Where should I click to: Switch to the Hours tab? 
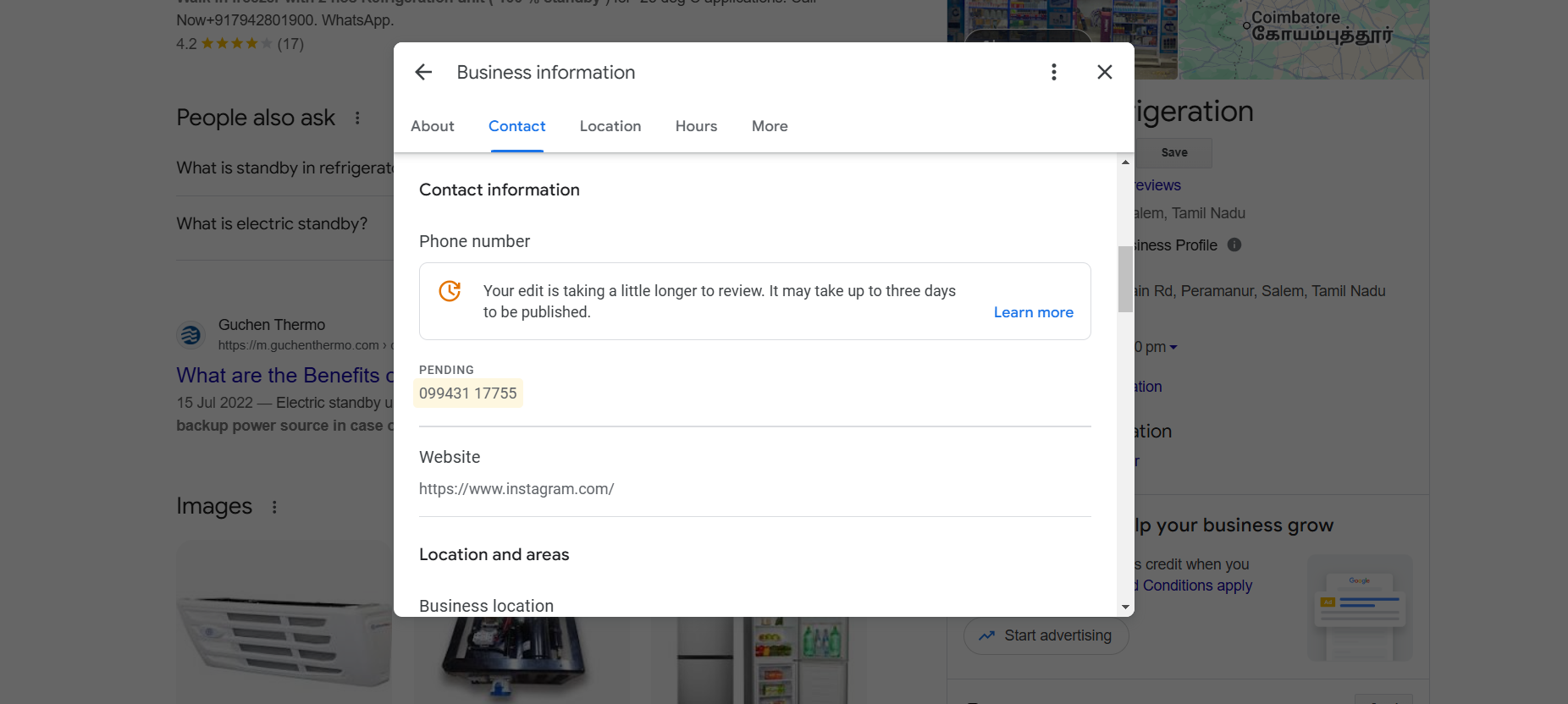696,126
